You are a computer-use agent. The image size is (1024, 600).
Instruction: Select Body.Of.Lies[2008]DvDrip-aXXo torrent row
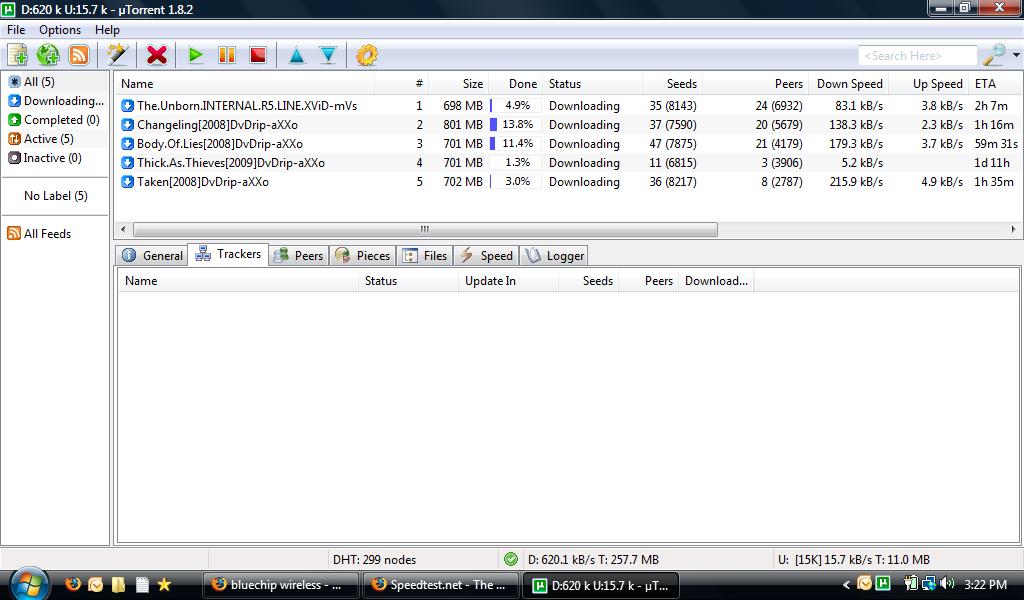568,143
